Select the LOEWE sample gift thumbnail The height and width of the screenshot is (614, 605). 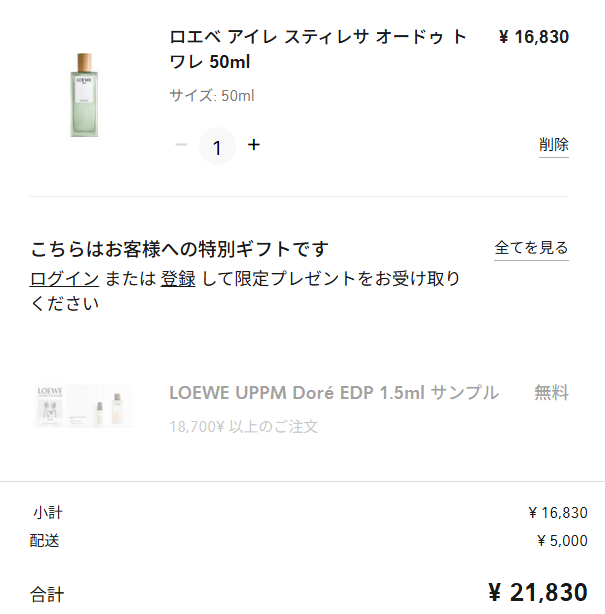tap(84, 405)
